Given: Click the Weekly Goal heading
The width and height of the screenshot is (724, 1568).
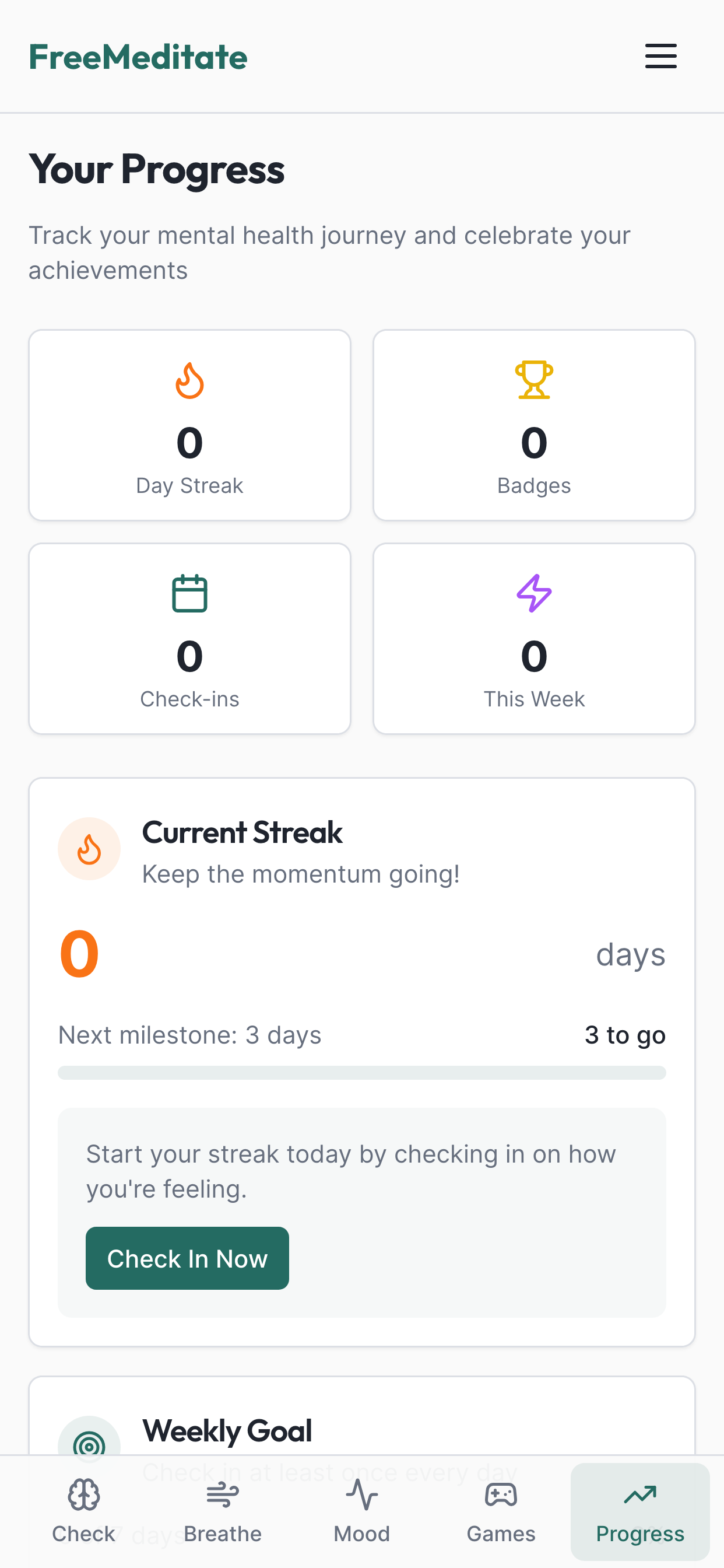Looking at the screenshot, I should pos(227,1430).
